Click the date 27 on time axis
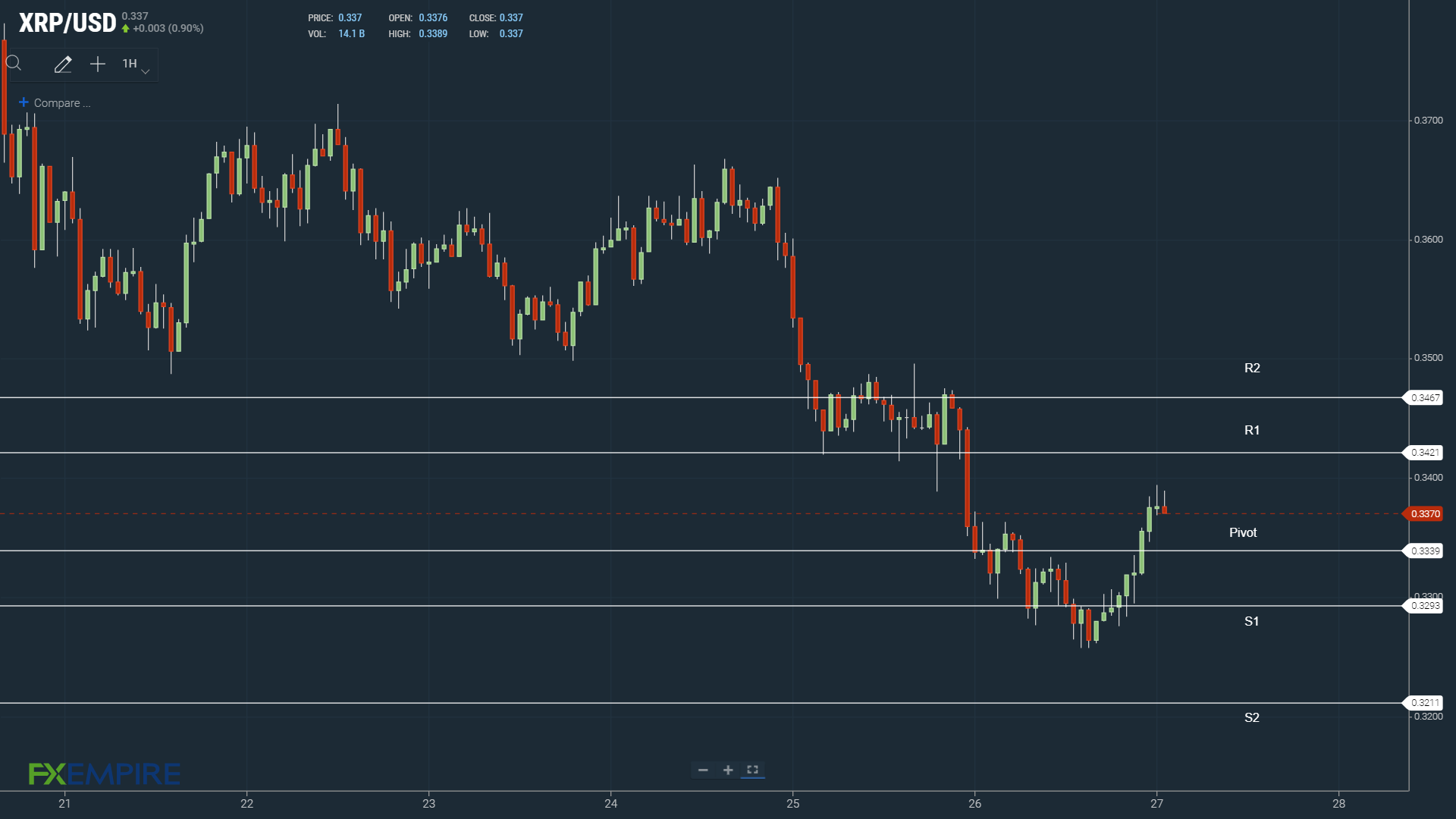The image size is (1456, 819). click(1157, 804)
